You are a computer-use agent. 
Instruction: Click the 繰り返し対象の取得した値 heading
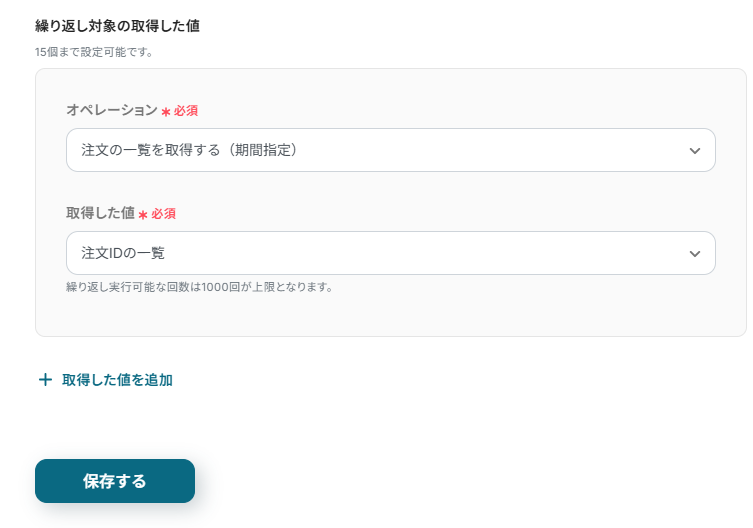click(x=117, y=26)
